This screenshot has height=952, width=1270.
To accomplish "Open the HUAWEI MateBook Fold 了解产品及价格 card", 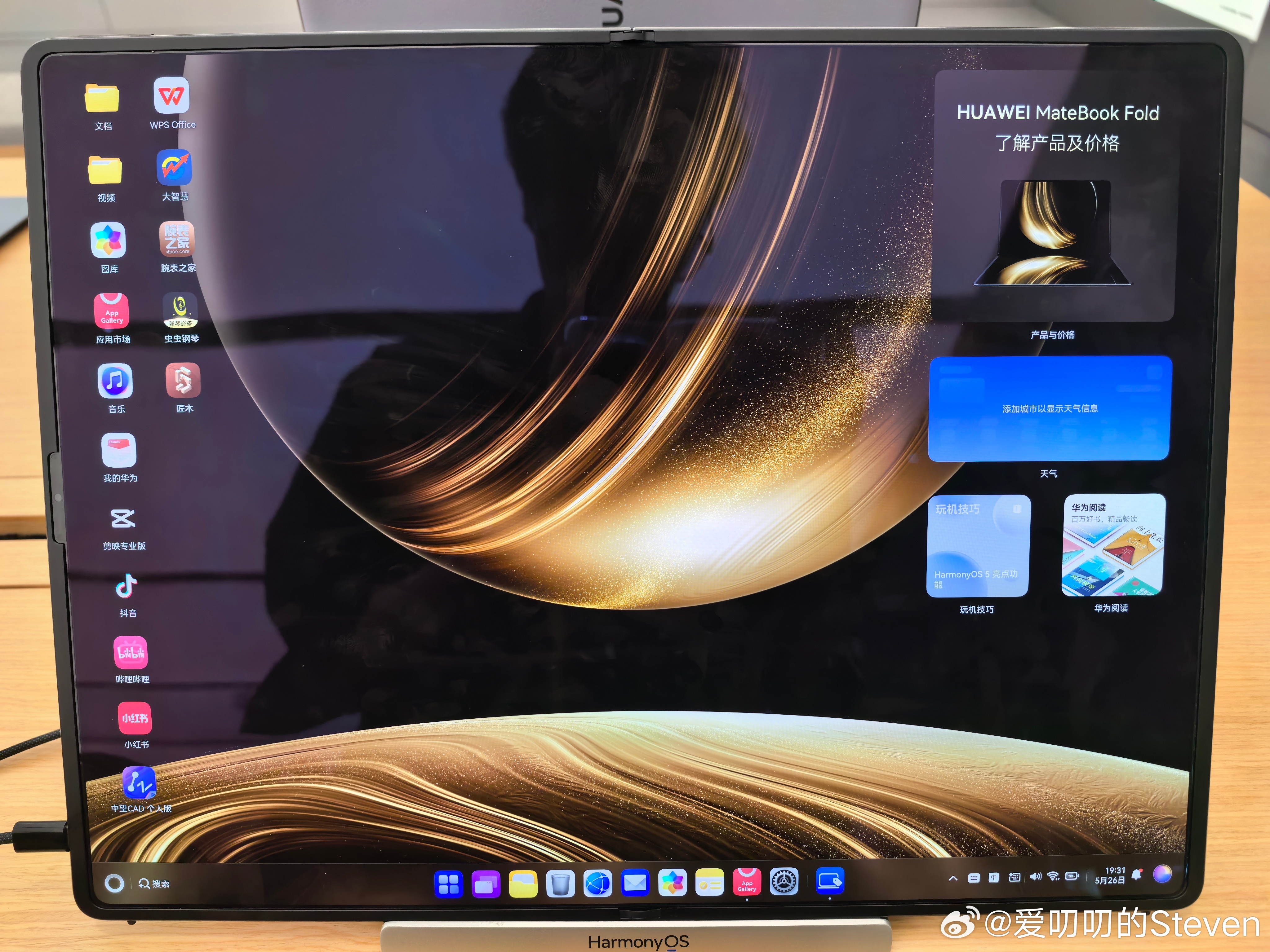I will (1054, 196).
